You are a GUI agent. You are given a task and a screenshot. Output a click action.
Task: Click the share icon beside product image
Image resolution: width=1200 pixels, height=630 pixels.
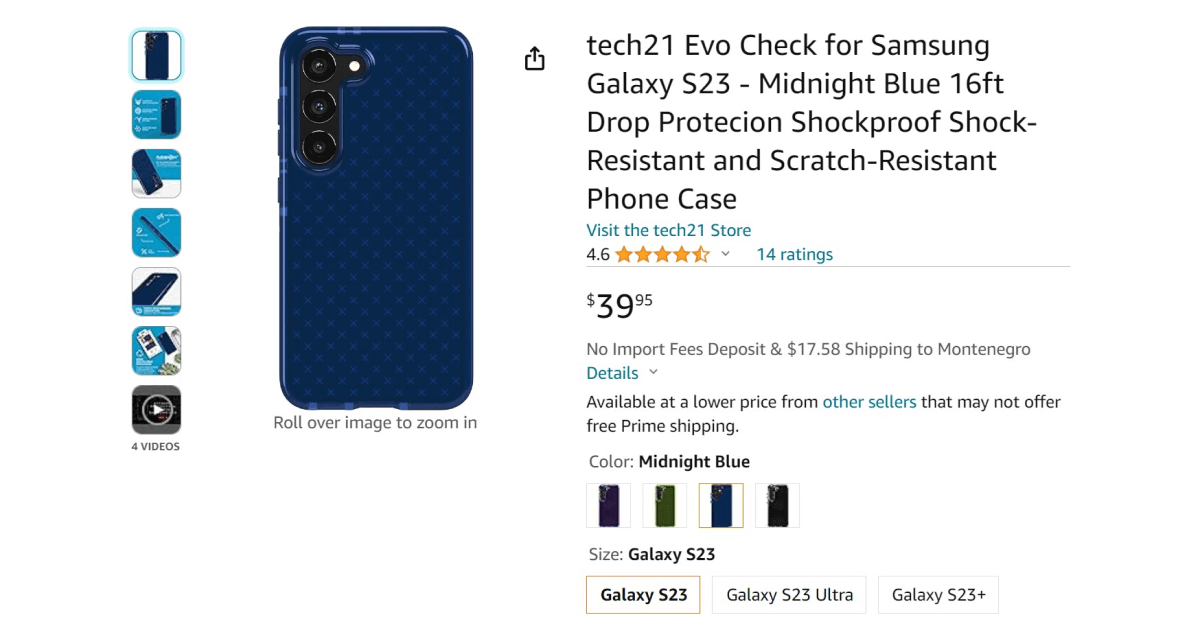click(x=535, y=59)
